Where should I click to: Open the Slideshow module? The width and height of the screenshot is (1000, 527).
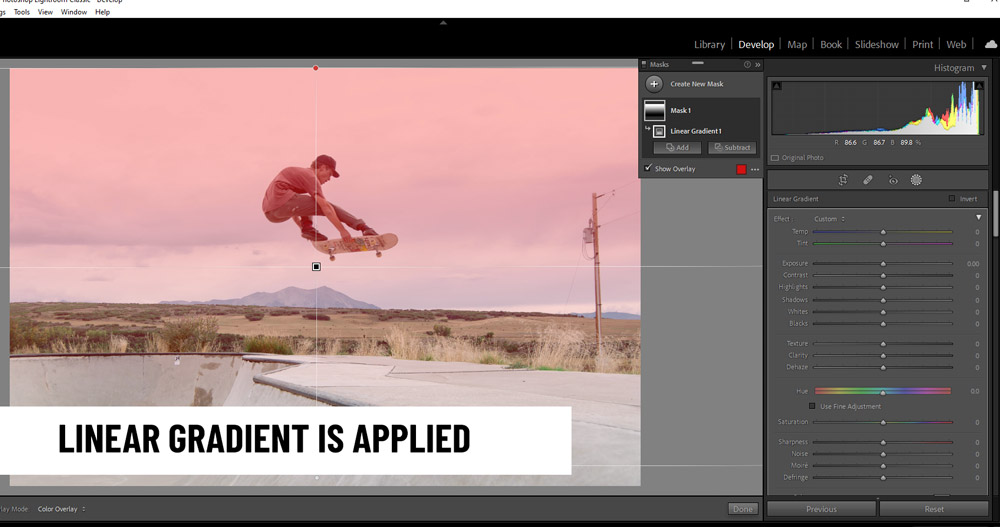coord(876,44)
